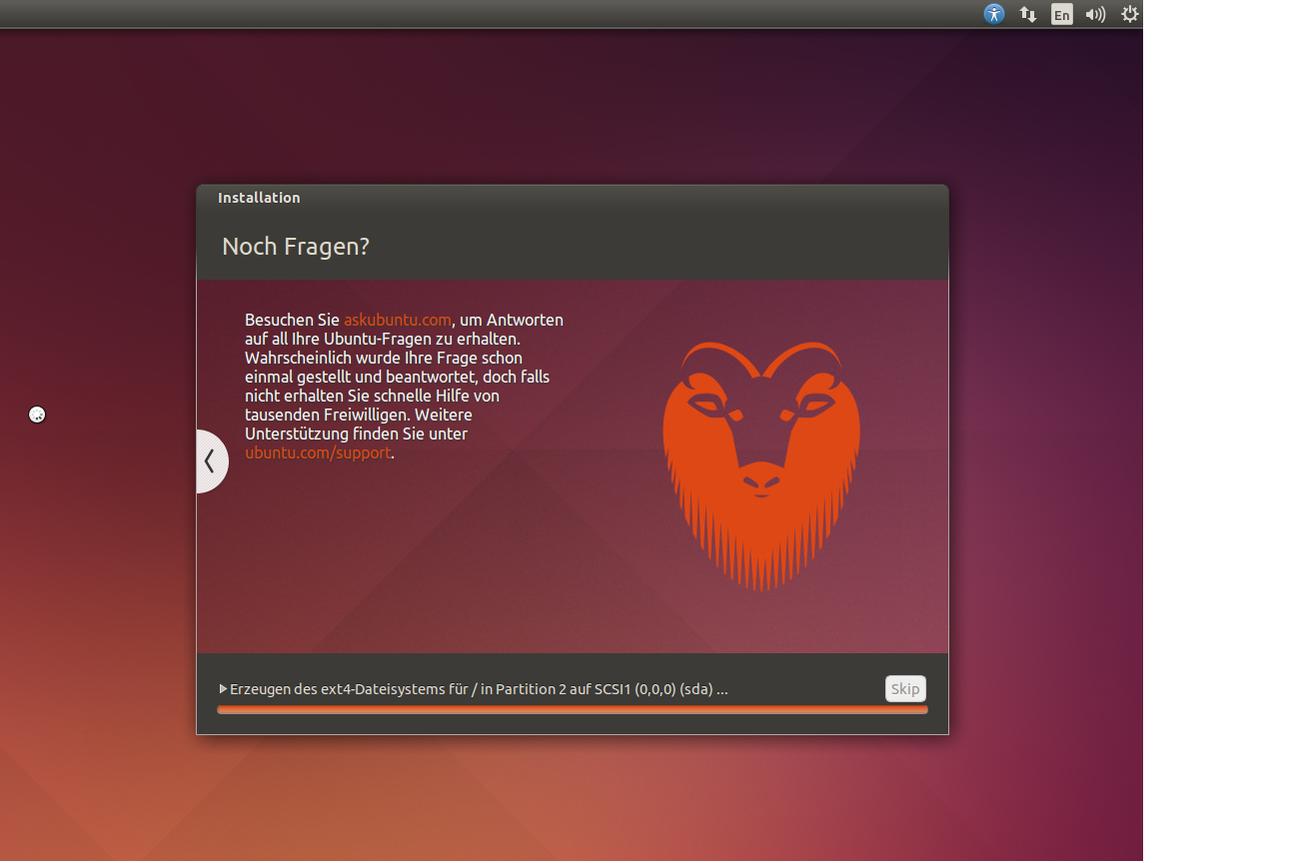Image resolution: width=1295 pixels, height=863 pixels.
Task: Click the installation progress bar
Action: 572,710
